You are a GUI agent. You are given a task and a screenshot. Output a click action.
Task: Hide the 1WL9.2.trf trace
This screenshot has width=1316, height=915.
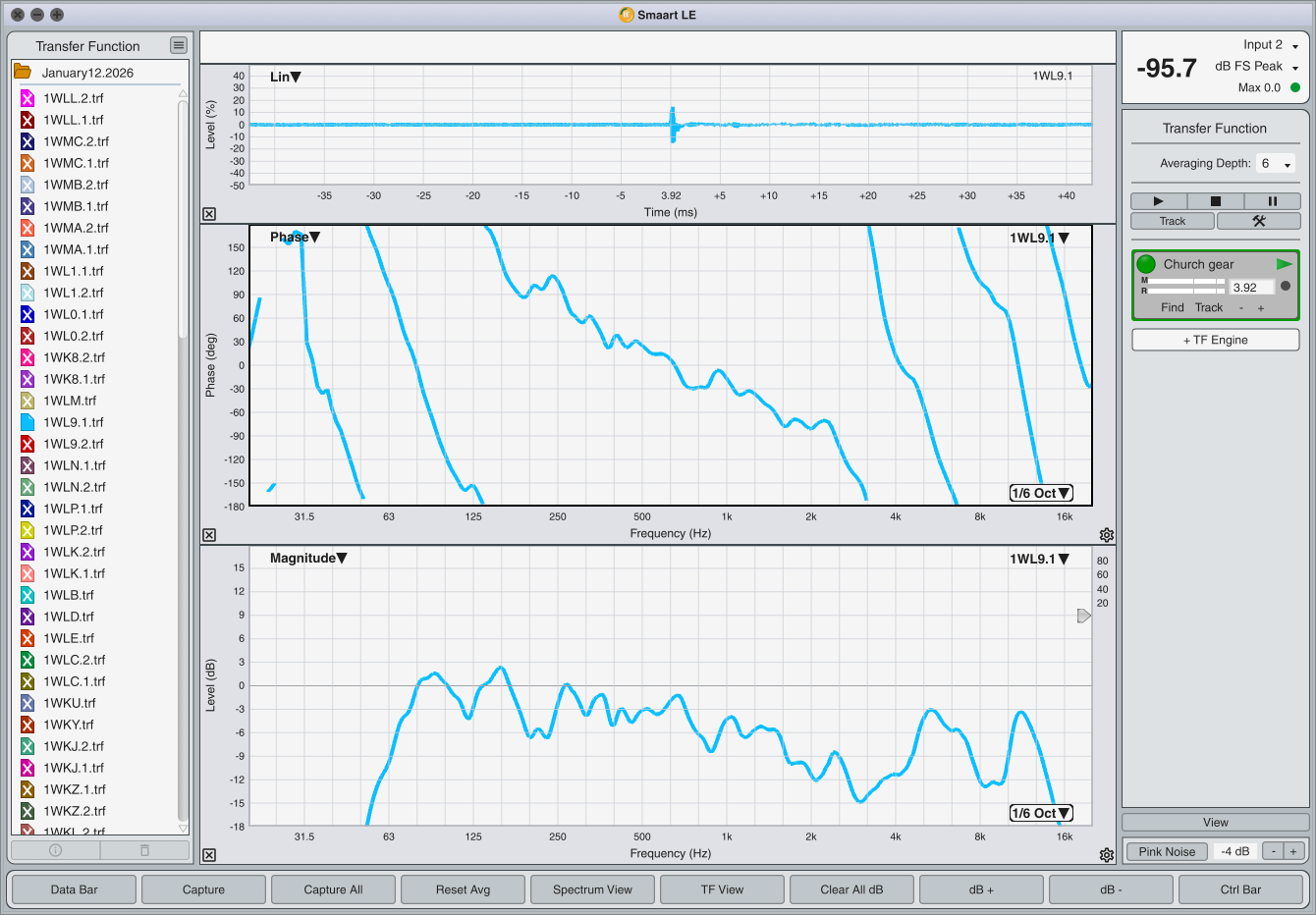(27, 444)
